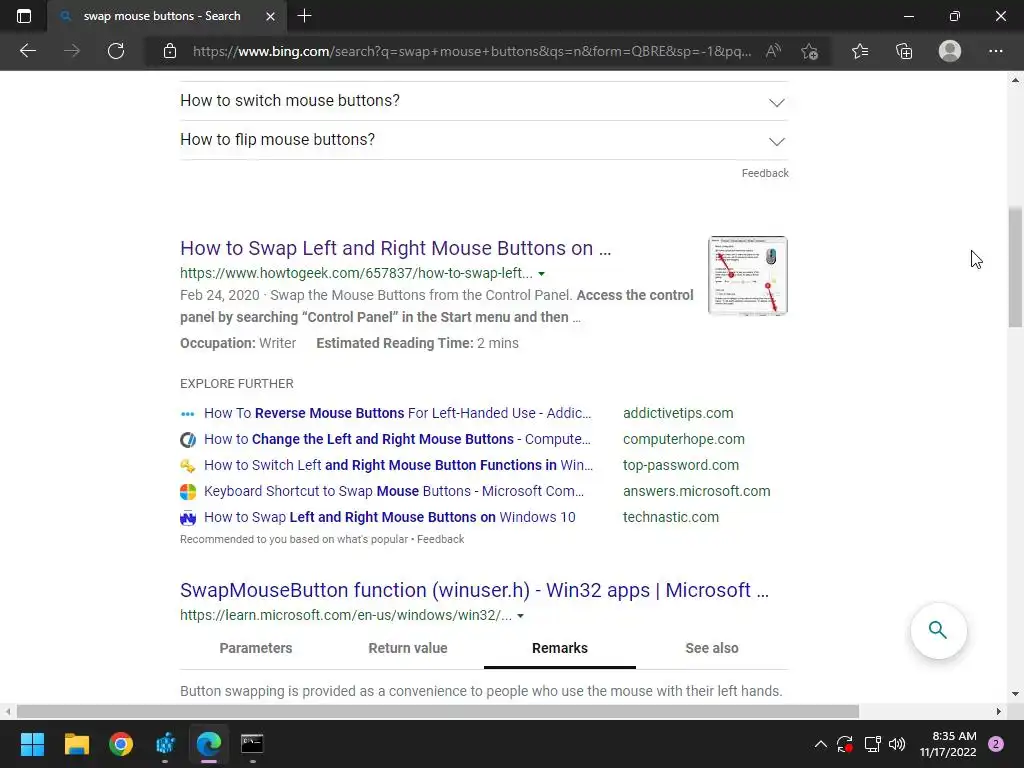Switch to the Parameters tab
1024x768 pixels.
coord(256,648)
